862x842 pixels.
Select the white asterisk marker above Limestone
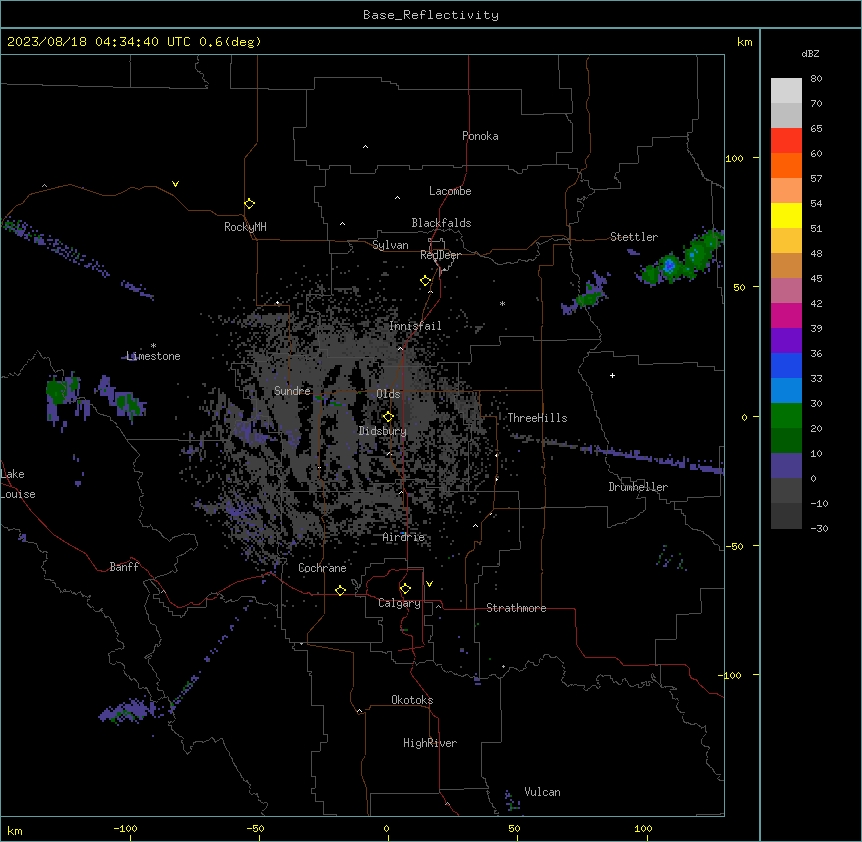[x=153, y=346]
